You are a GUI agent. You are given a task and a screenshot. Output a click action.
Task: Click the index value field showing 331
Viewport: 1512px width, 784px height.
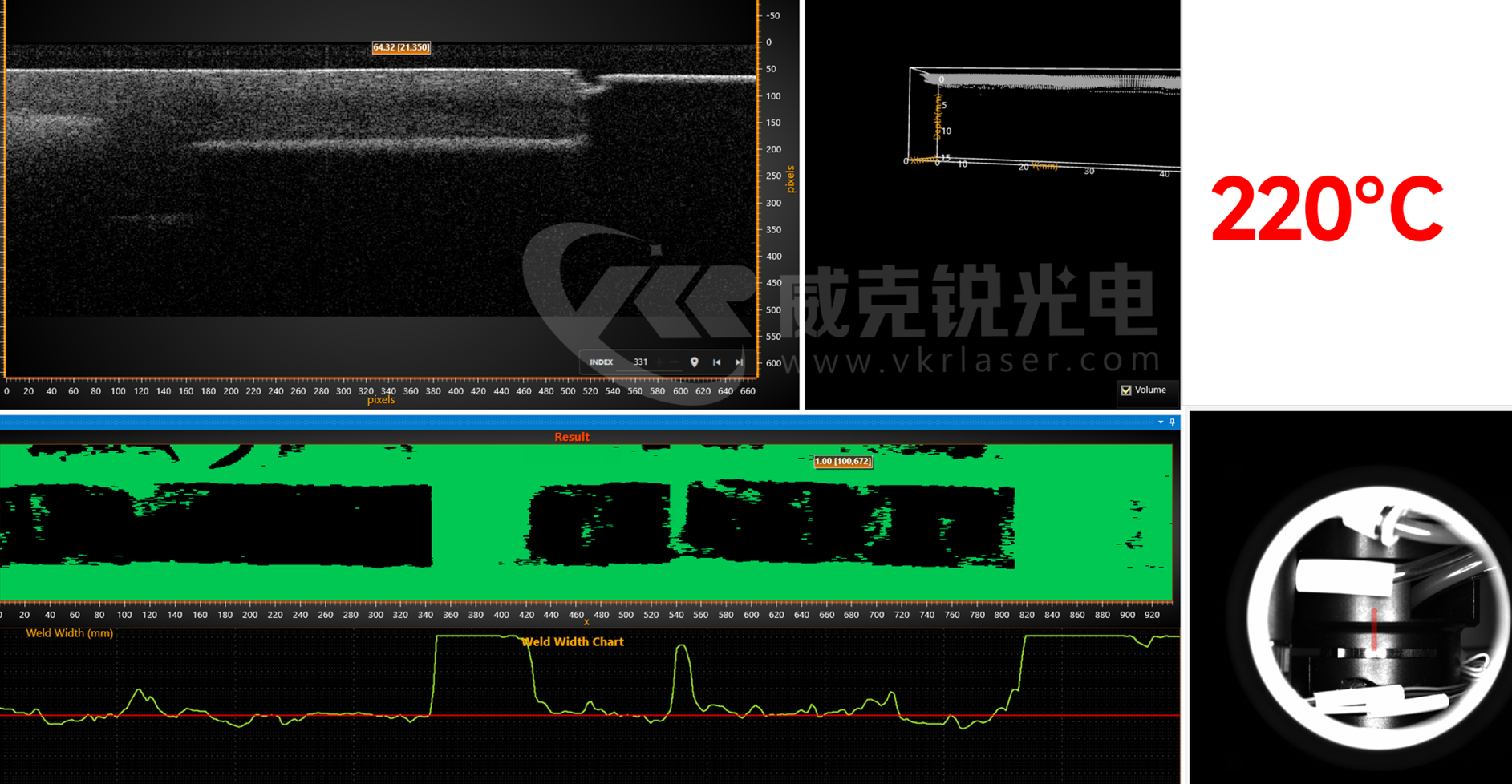[640, 362]
